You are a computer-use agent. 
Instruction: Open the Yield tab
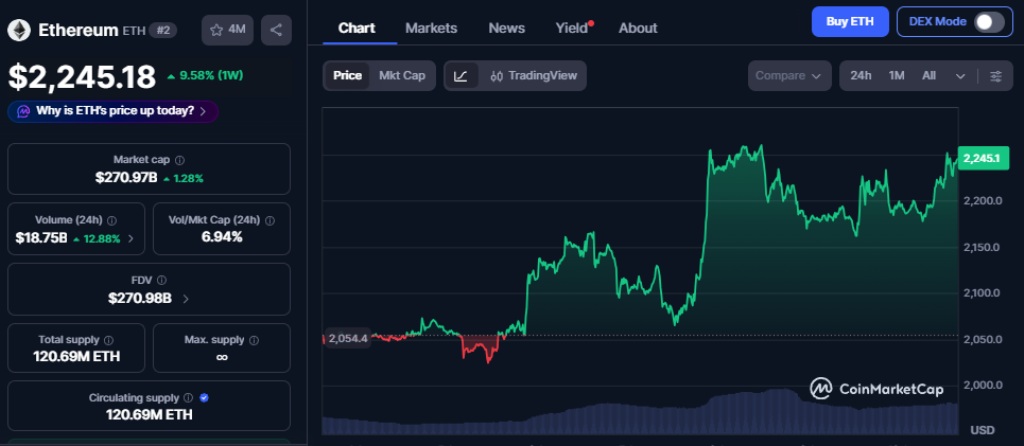572,28
